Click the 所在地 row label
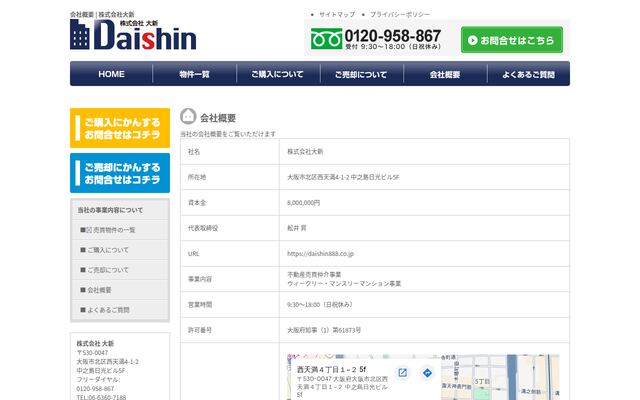 click(x=197, y=177)
